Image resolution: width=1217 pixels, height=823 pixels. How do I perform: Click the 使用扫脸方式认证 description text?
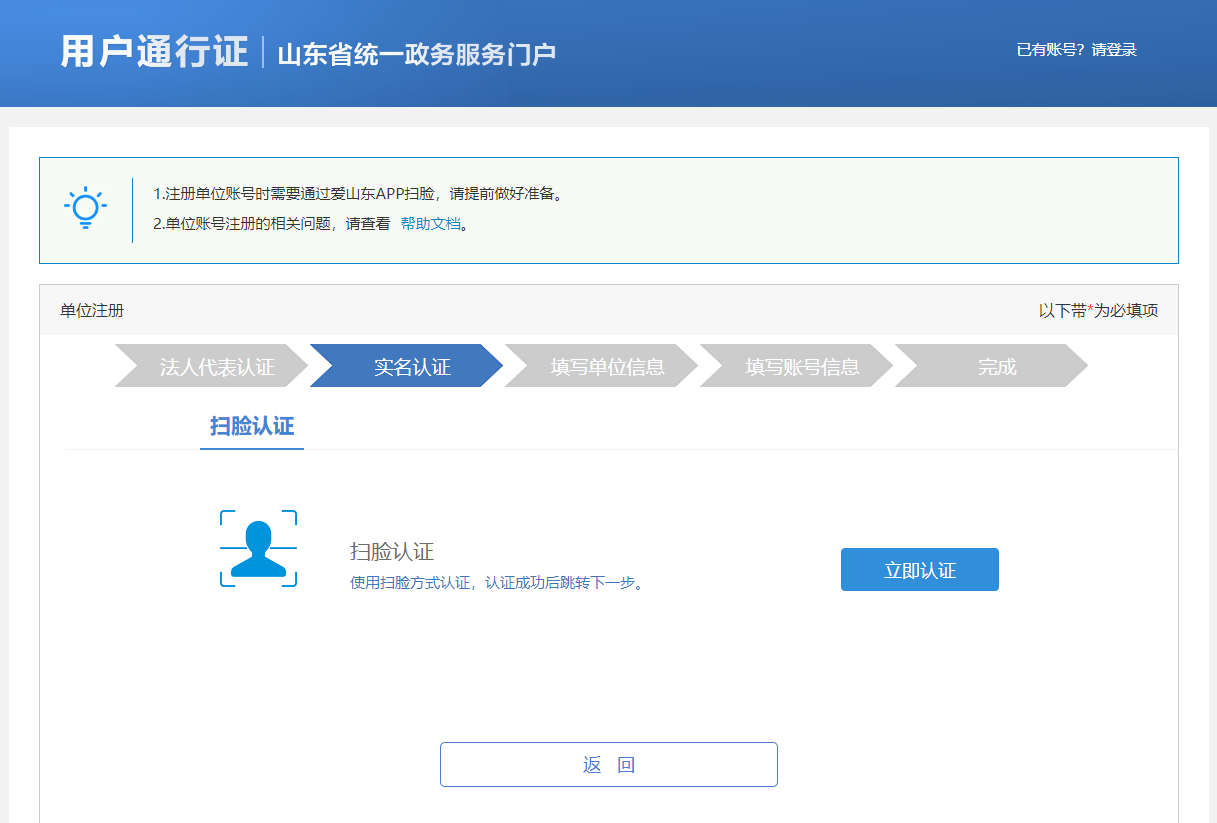pos(495,583)
